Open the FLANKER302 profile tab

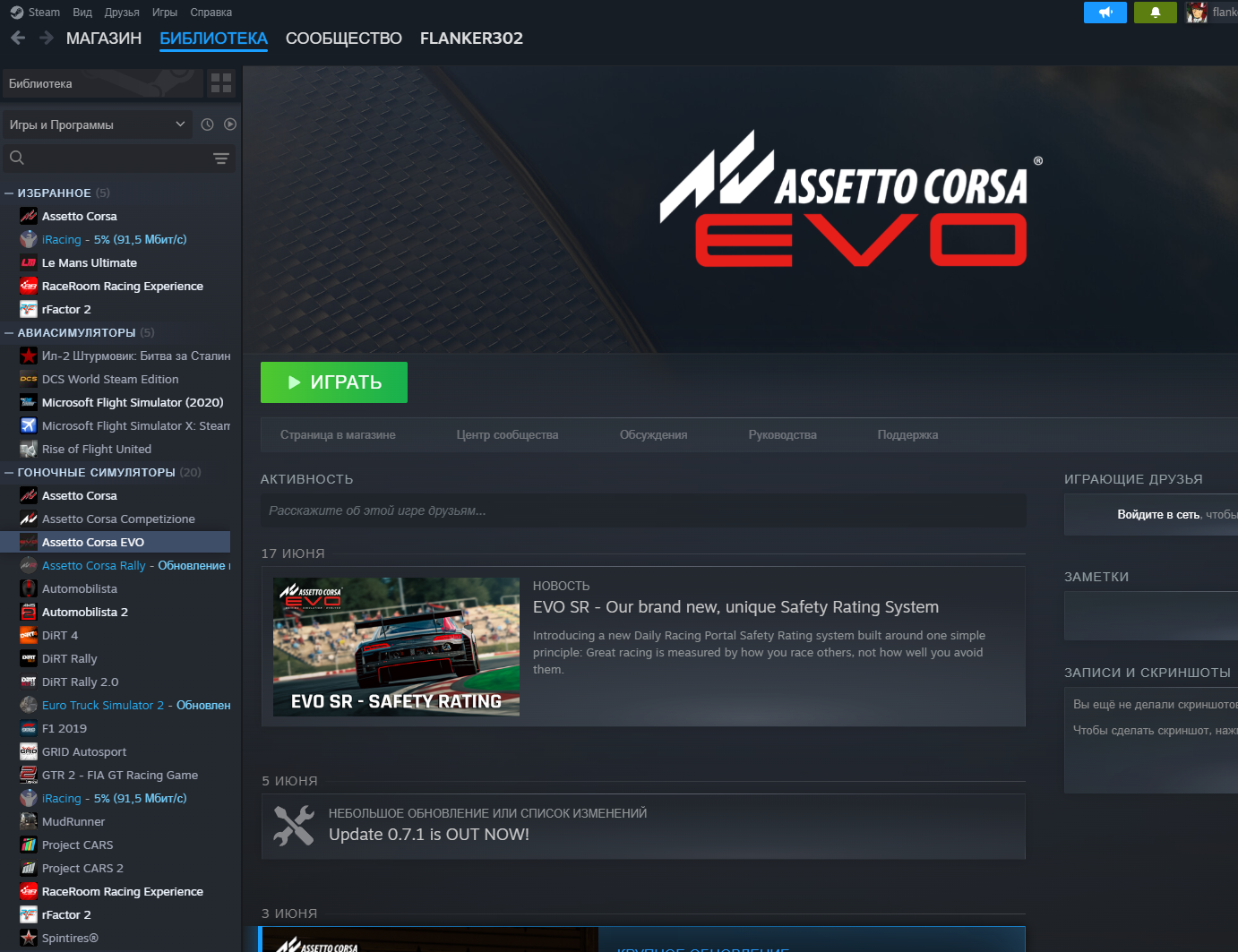click(x=471, y=39)
